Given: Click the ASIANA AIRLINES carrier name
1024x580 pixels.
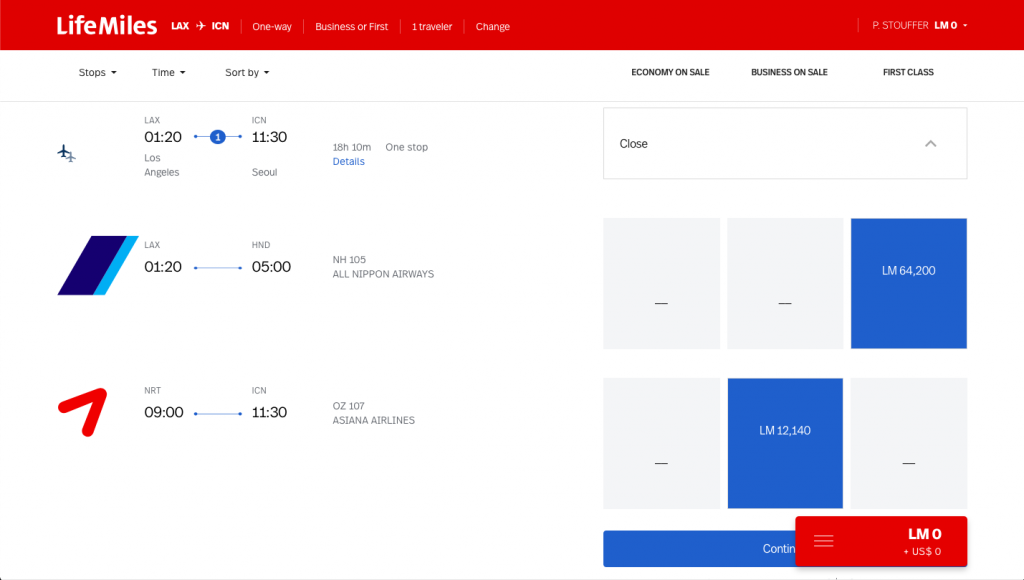Looking at the screenshot, I should point(374,421).
